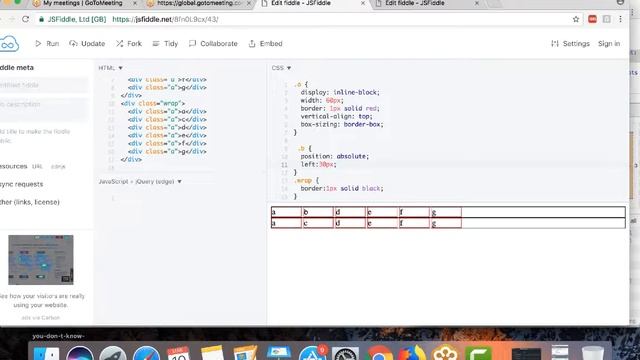640x360 pixels.
Task: Click the gray extension icon beside the red one
Action: (607, 19)
